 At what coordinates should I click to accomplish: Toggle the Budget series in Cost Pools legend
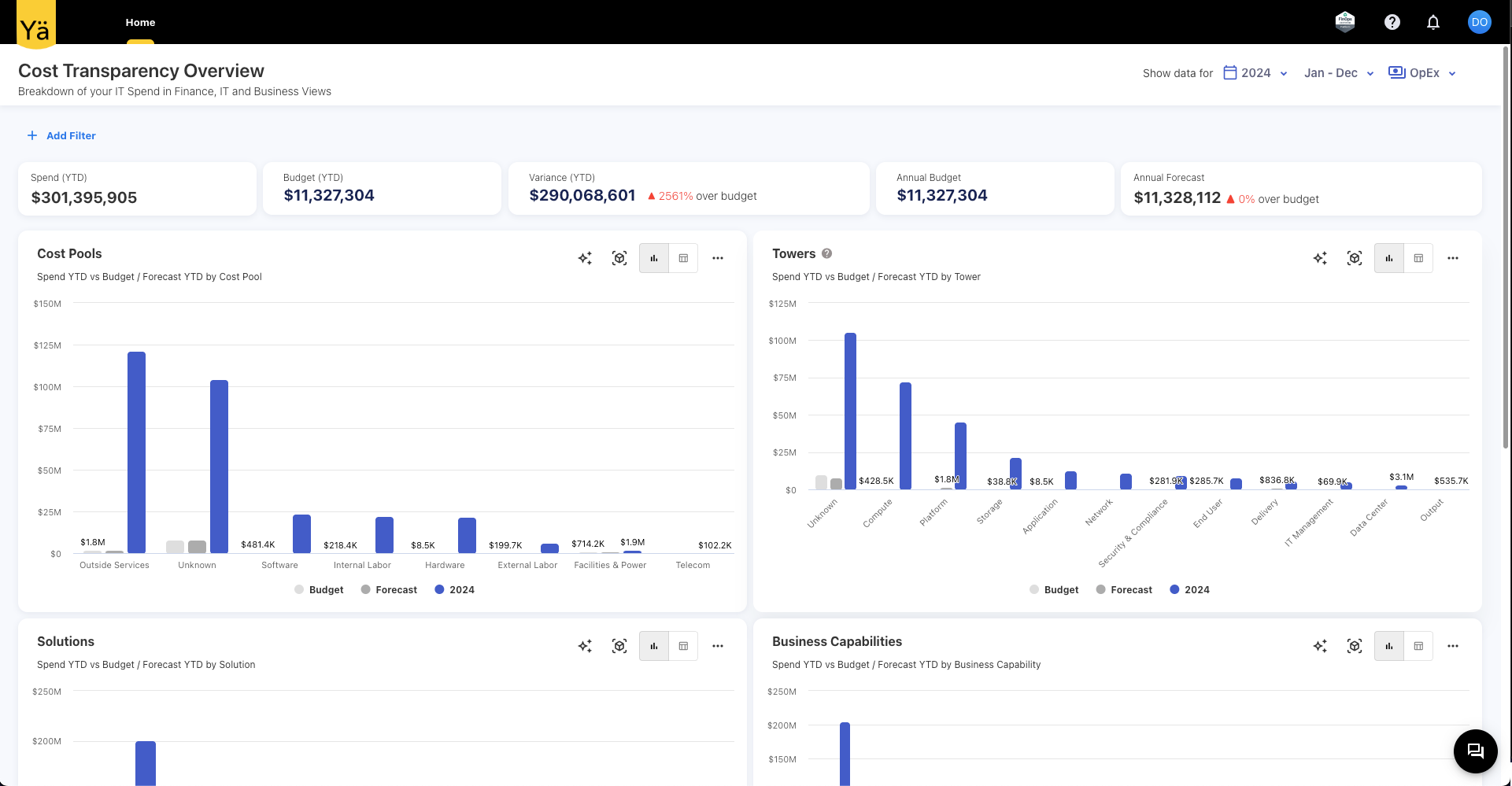pyautogui.click(x=319, y=589)
